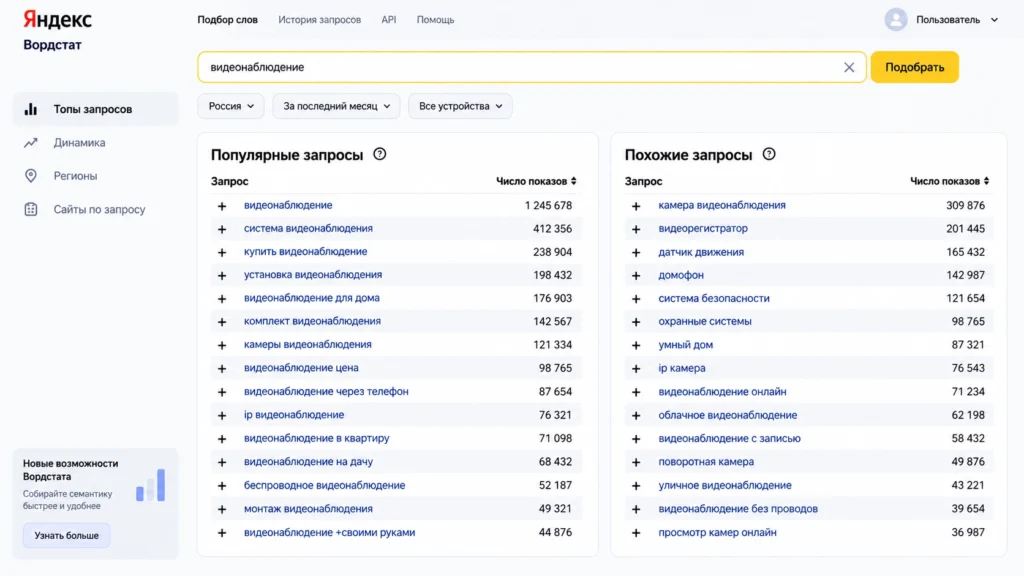Open 'видеонаблюдение +своими руками' link
This screenshot has width=1024, height=576.
329,532
